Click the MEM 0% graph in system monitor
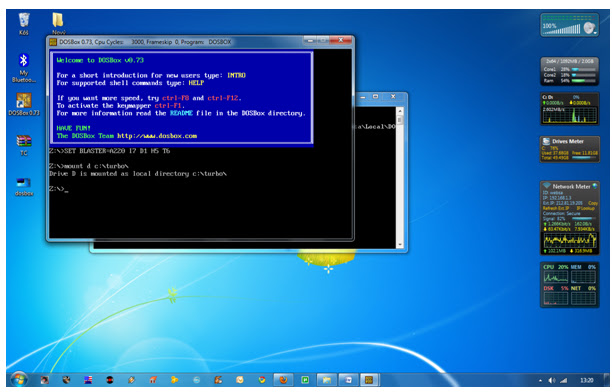 pos(583,277)
